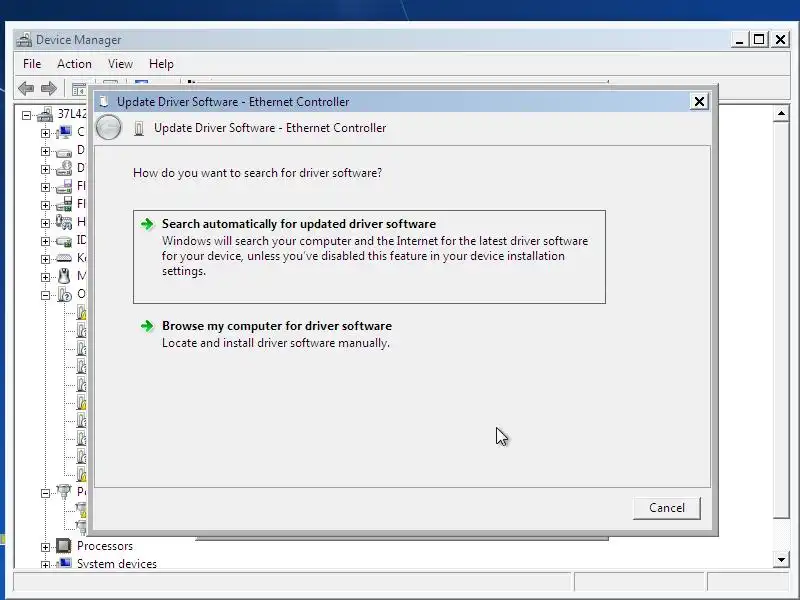800x600 pixels.
Task: Click the Forward arrow in Device Manager toolbar
Action: (48, 89)
